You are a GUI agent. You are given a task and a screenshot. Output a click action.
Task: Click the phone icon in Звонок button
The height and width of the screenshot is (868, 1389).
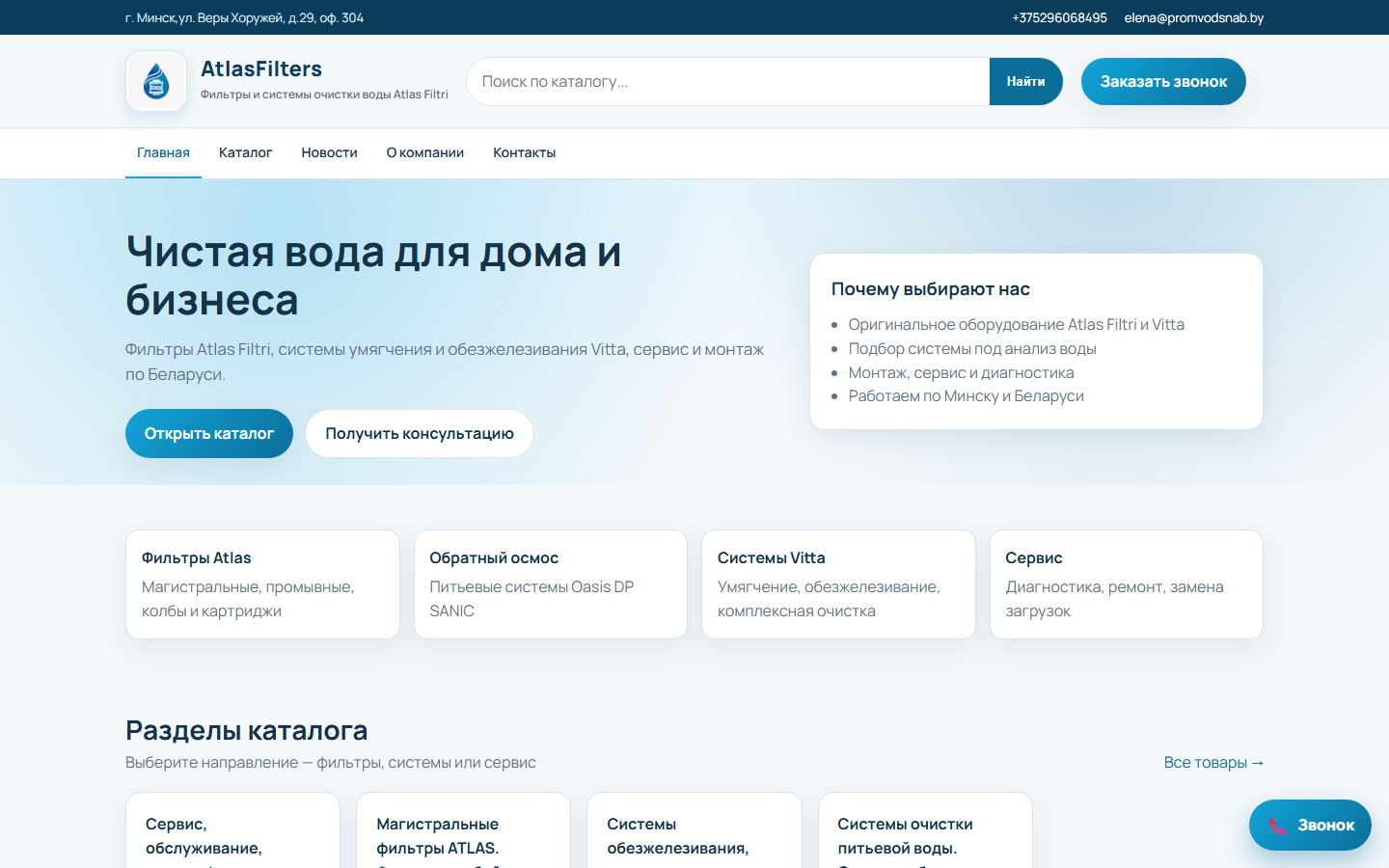coord(1277,826)
